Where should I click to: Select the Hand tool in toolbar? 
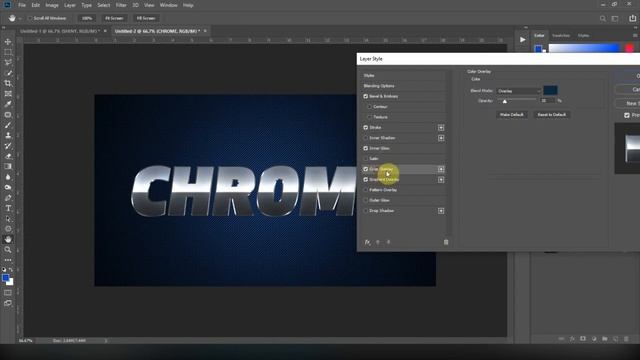coord(8,240)
